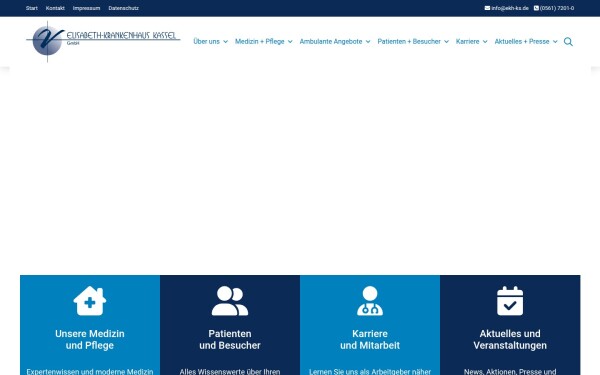
Task: Click the Alles Wissenswerte über Ihren text
Action: [230, 371]
